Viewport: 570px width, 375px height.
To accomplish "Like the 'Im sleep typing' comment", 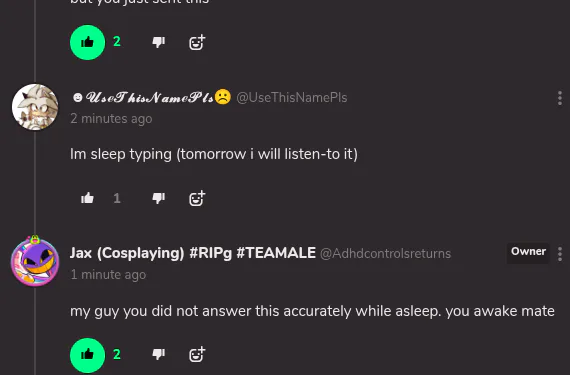I will [x=87, y=198].
